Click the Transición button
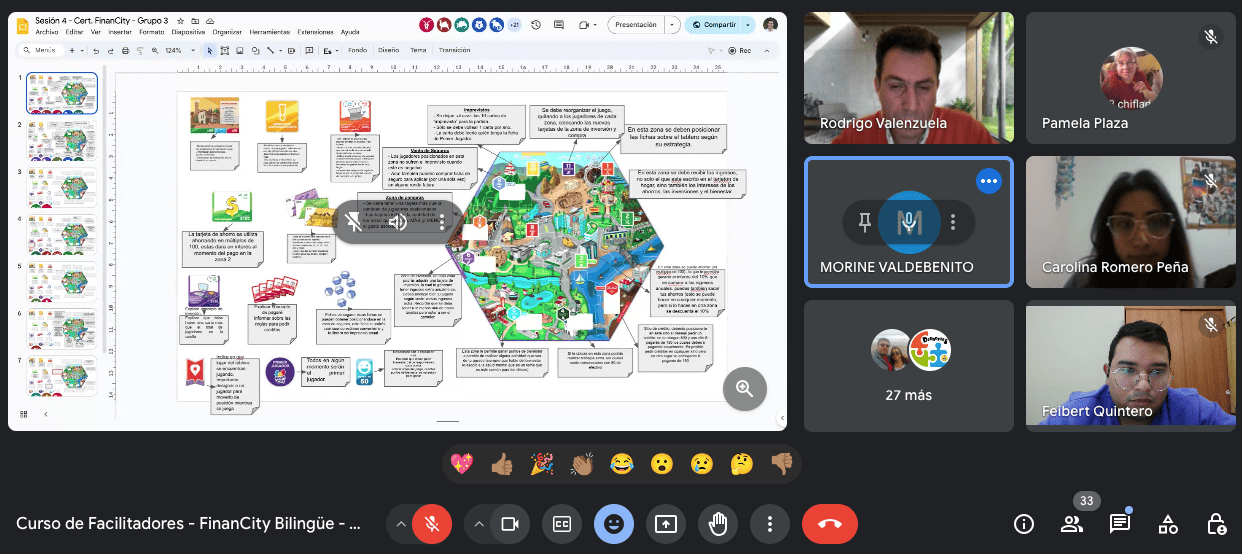 pyautogui.click(x=454, y=50)
